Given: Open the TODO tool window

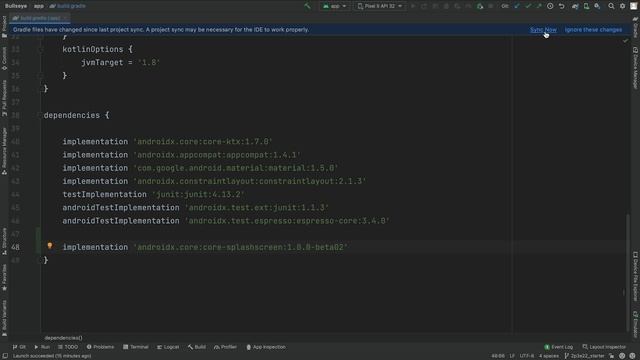Looking at the screenshot, I should pos(68,347).
